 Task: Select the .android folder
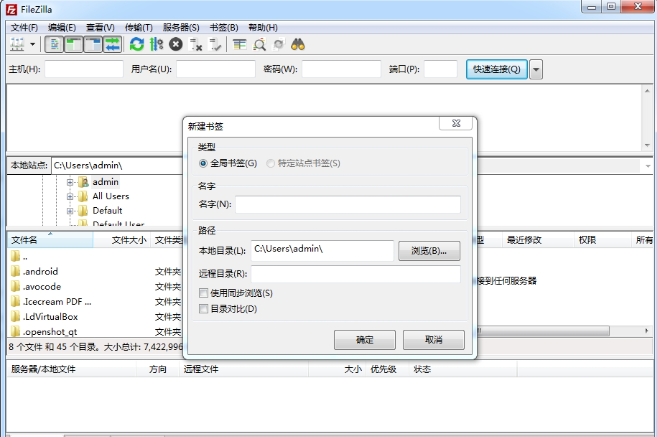point(41,272)
